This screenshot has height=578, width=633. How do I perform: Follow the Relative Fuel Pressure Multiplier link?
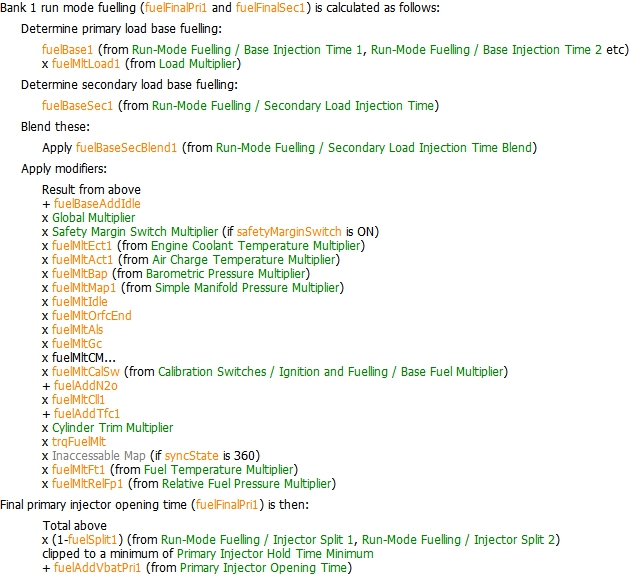click(238, 483)
